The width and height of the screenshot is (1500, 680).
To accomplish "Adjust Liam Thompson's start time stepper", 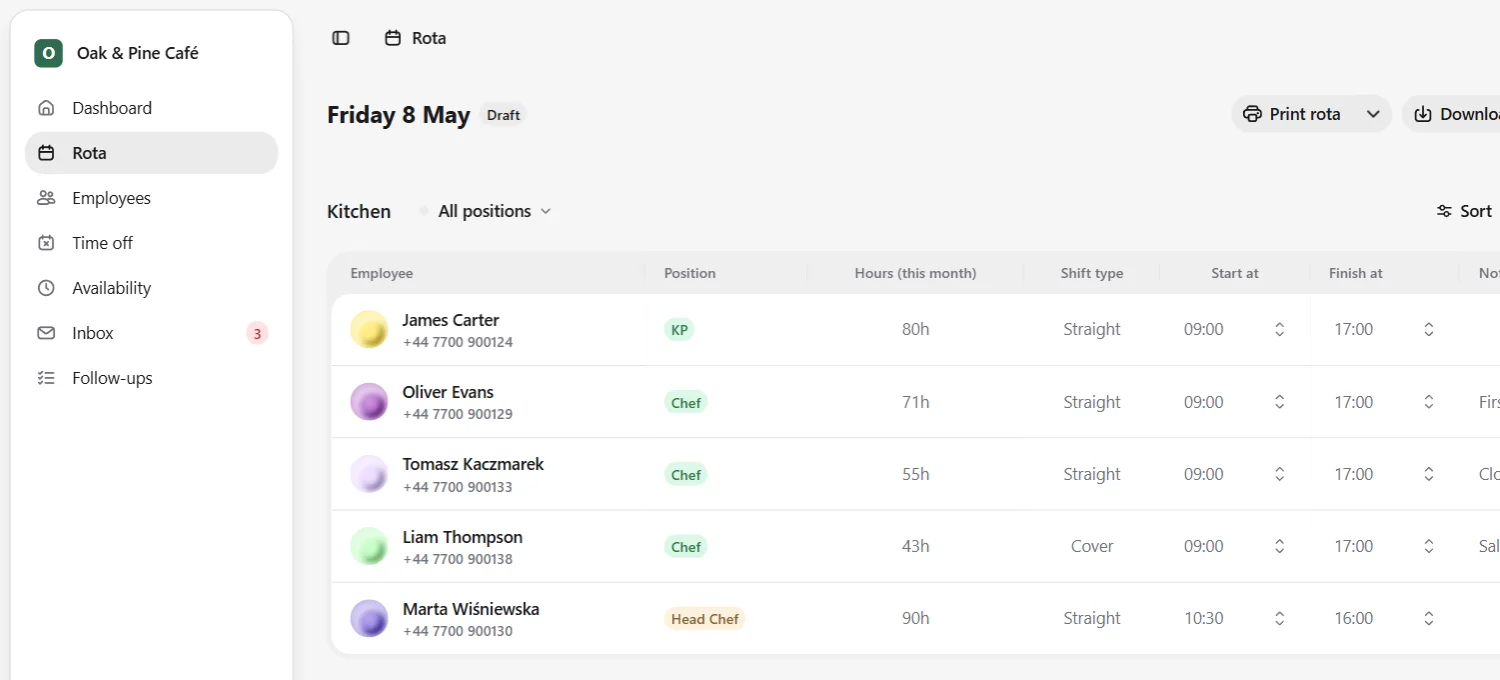I will click(x=1279, y=546).
